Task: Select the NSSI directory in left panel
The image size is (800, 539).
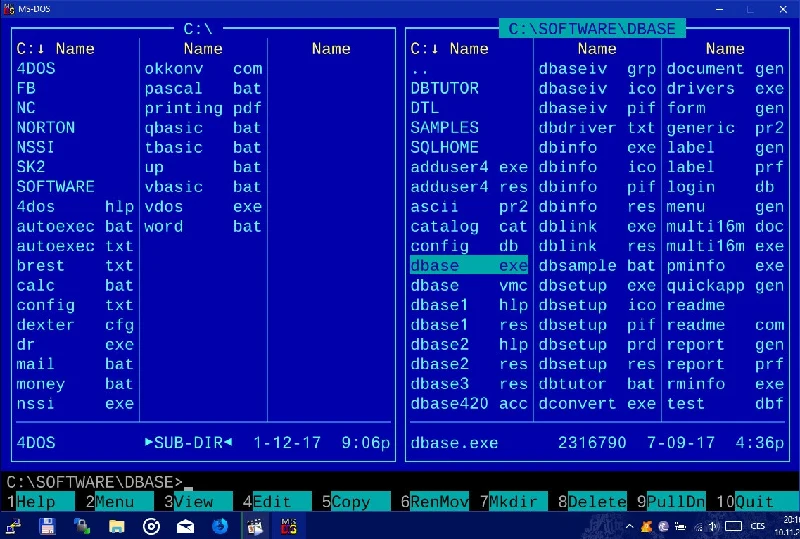Action: [x=75, y=148]
